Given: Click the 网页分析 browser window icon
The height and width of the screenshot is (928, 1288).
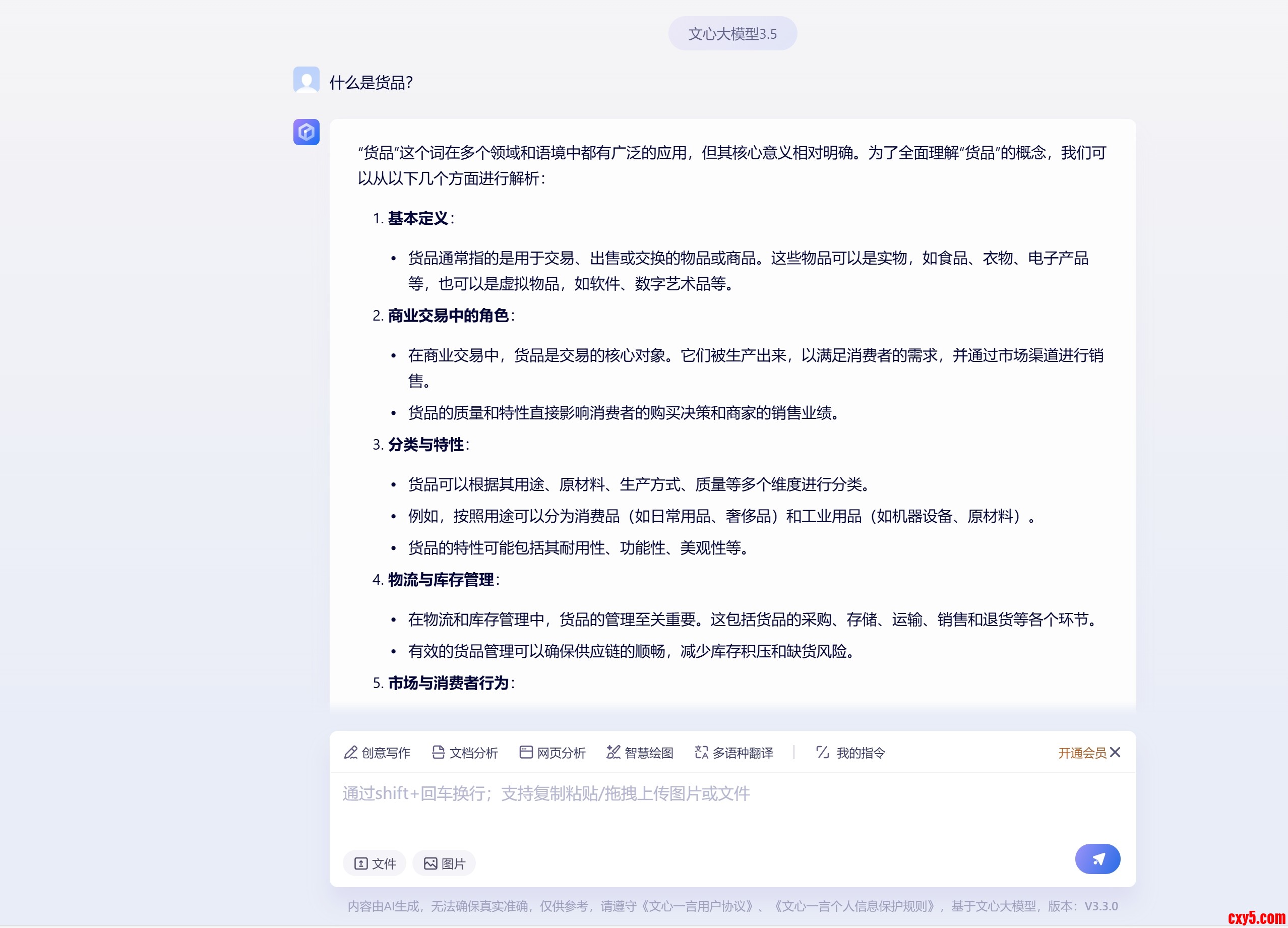Looking at the screenshot, I should pos(525,752).
